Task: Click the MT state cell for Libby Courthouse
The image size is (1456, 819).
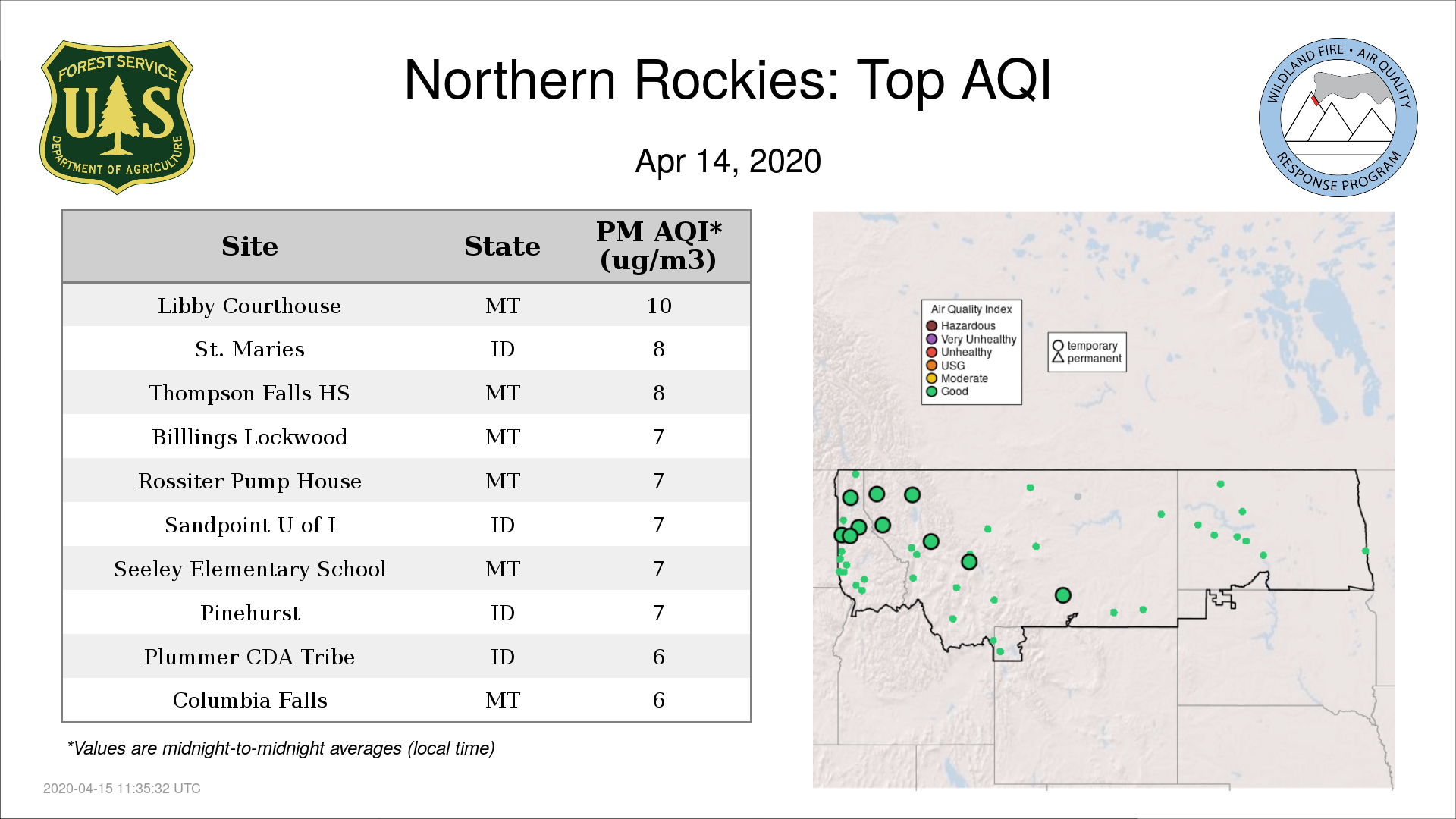Action: point(502,306)
